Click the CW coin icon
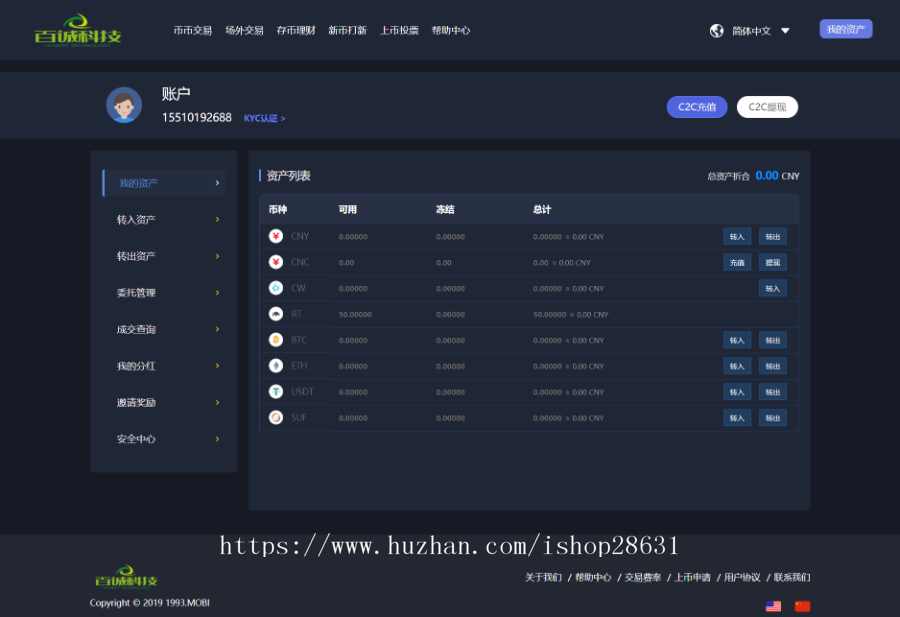Viewport: 900px width, 617px height. [276, 288]
